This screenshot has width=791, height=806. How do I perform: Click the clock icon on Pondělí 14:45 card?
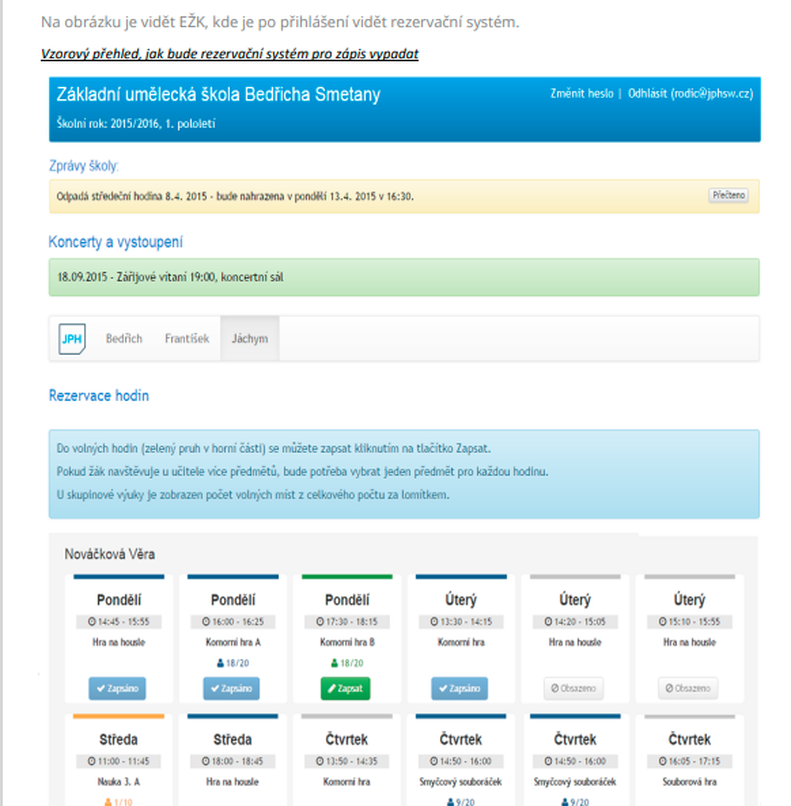(x=91, y=621)
